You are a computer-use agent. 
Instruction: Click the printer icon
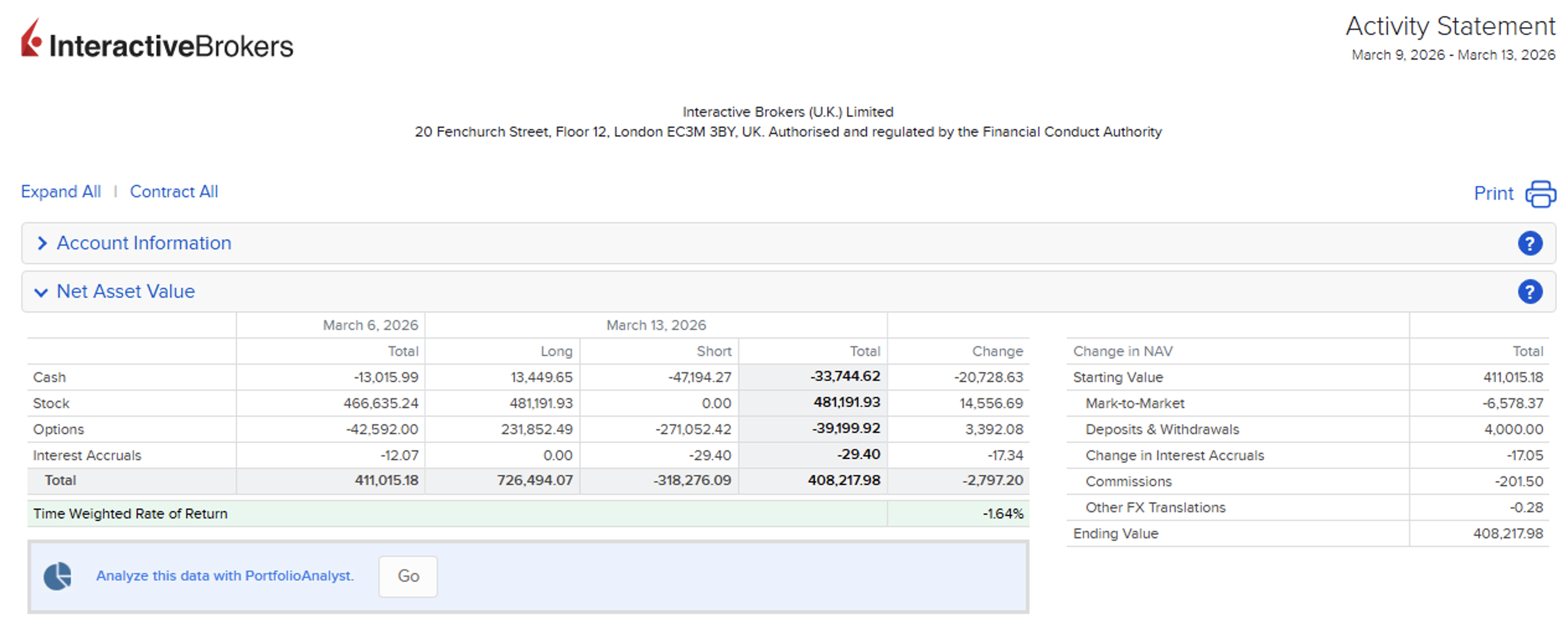click(x=1540, y=194)
